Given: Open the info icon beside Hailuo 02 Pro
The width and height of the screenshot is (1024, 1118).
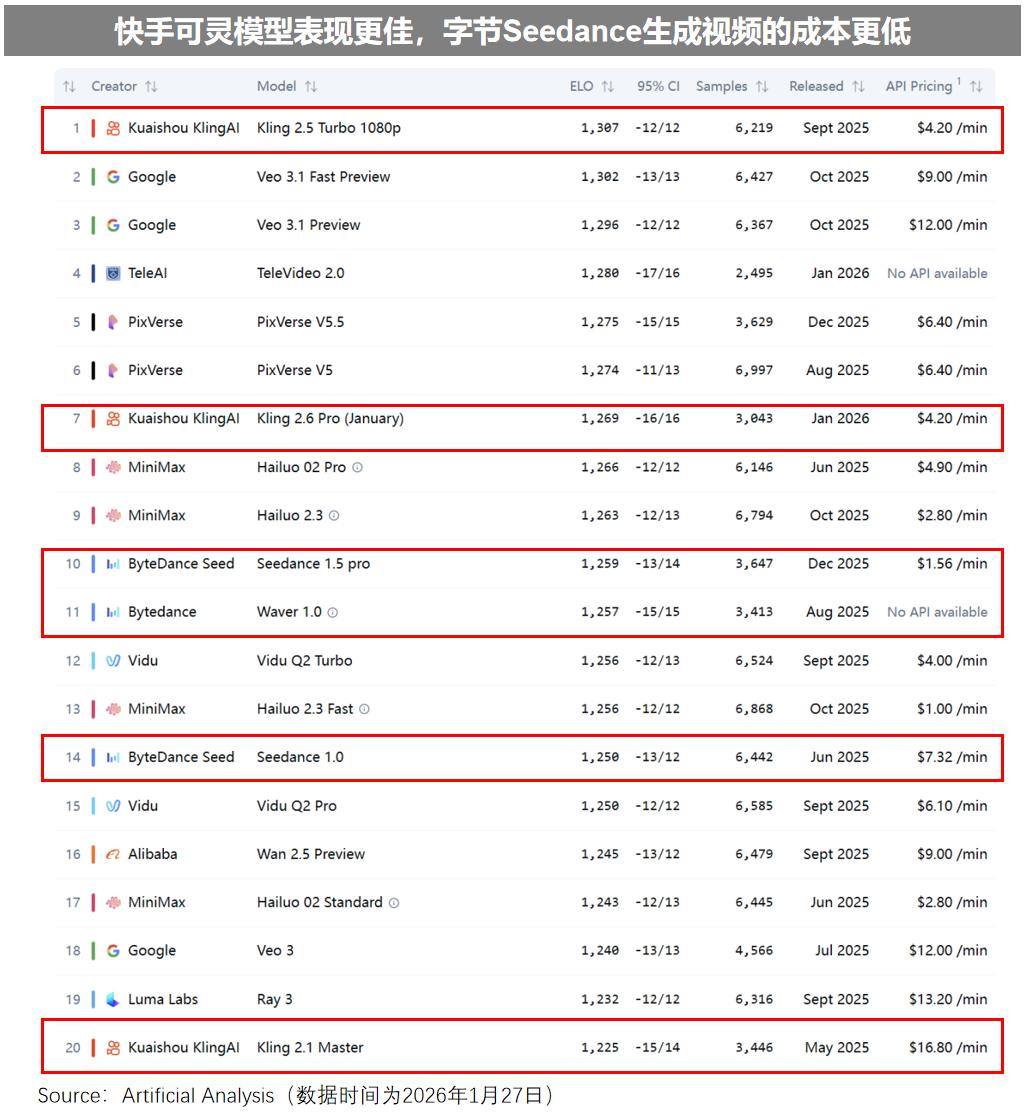Looking at the screenshot, I should [358, 467].
